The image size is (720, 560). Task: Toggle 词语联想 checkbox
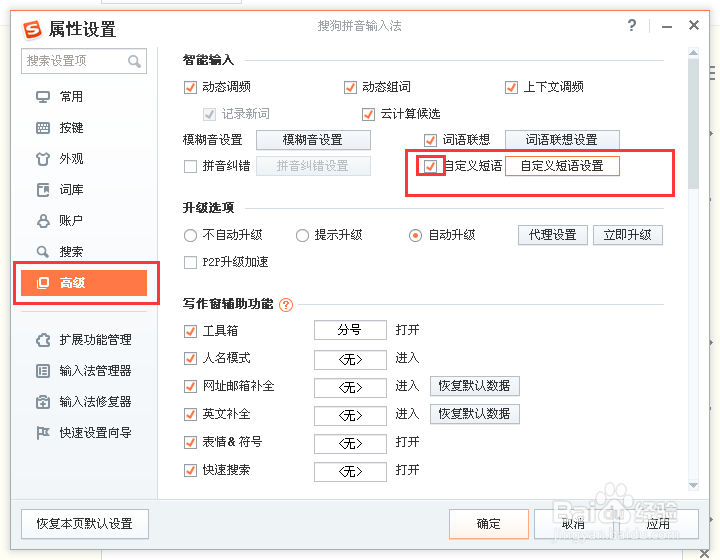pyautogui.click(x=430, y=140)
